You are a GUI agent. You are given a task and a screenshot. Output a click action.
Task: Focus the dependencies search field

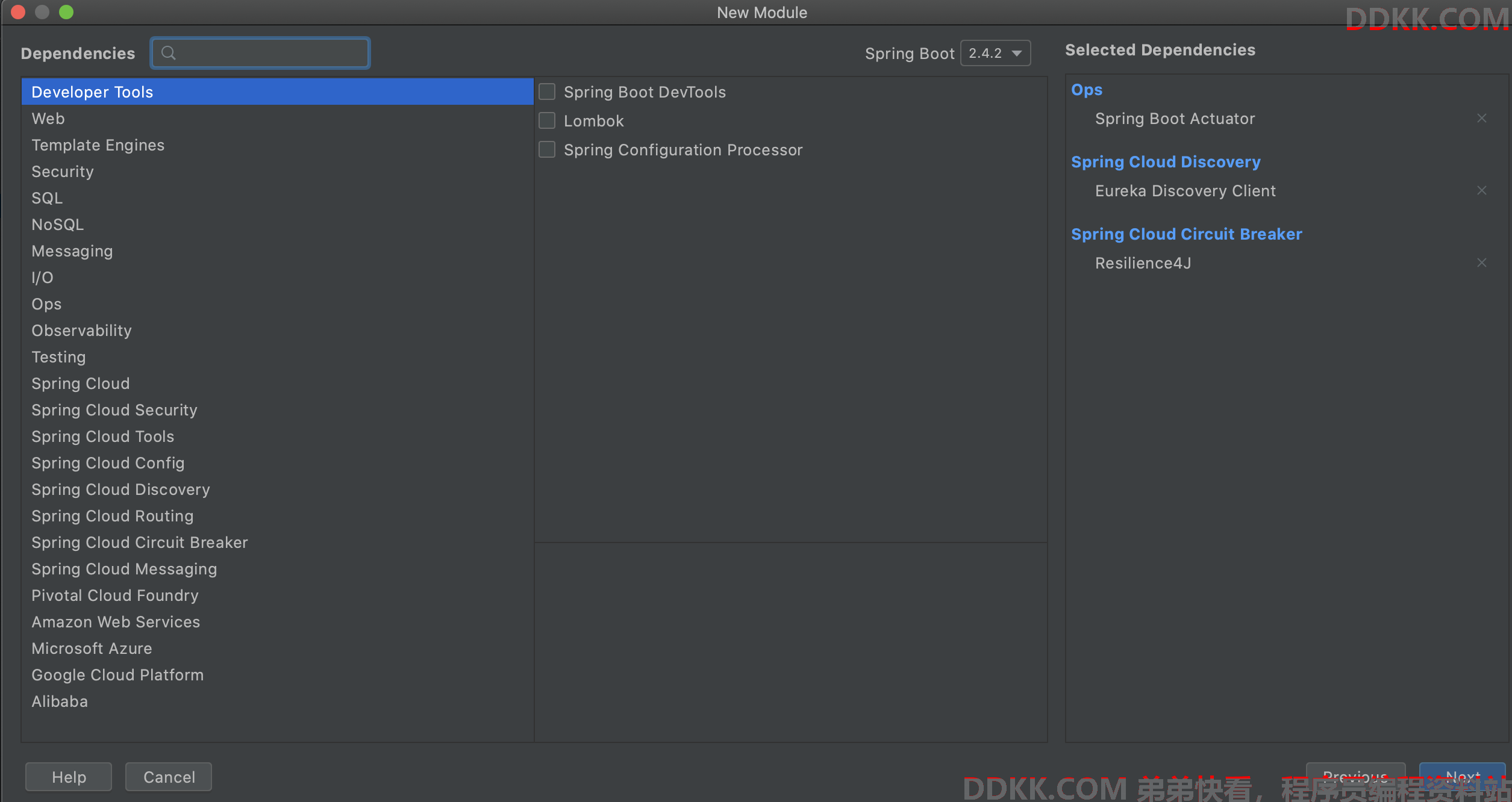[x=260, y=53]
